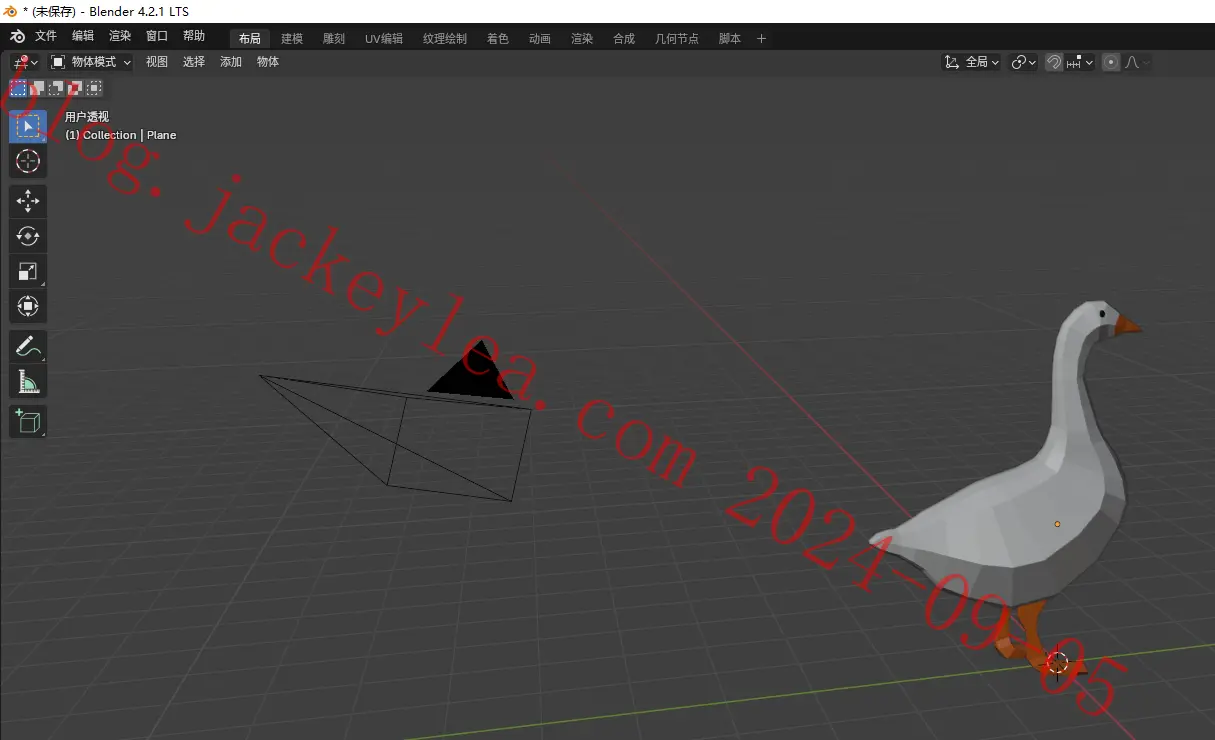Select the Cursor tool in the toolbar
Viewport: 1215px width, 740px height.
pos(28,161)
